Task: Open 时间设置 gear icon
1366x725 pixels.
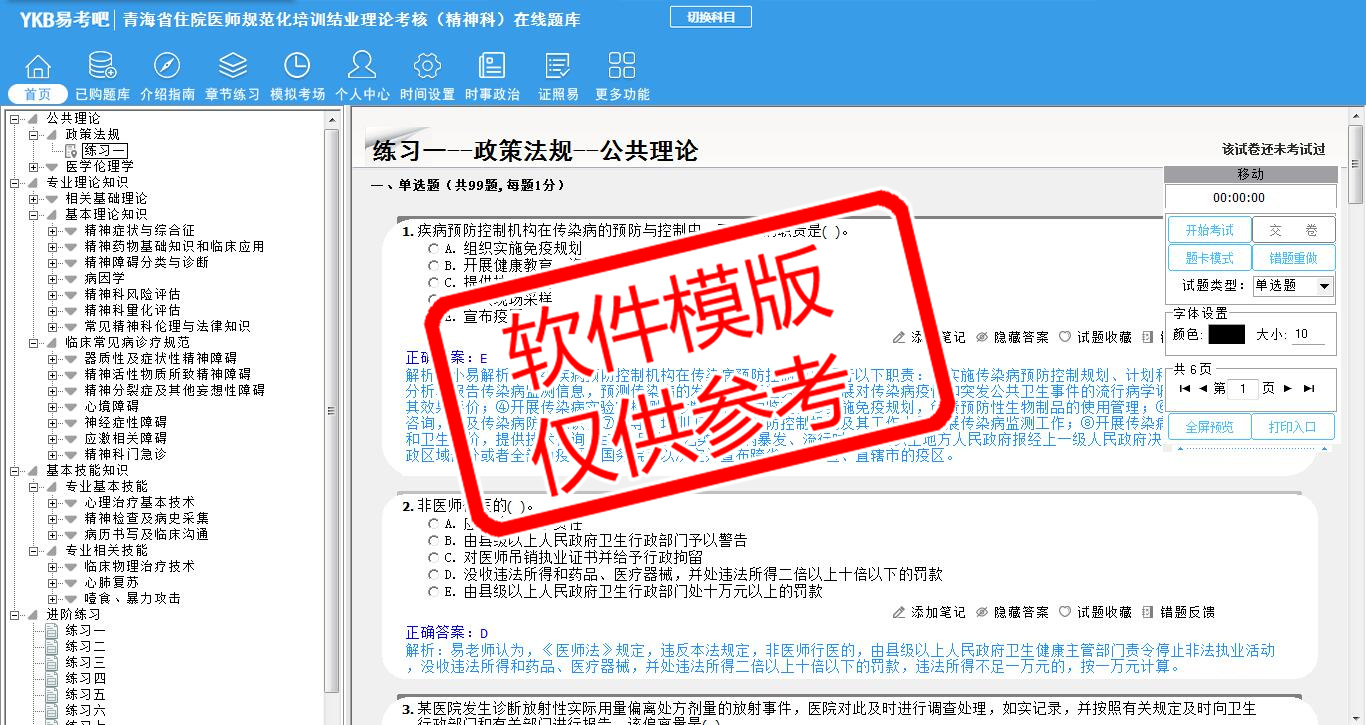Action: pyautogui.click(x=427, y=67)
